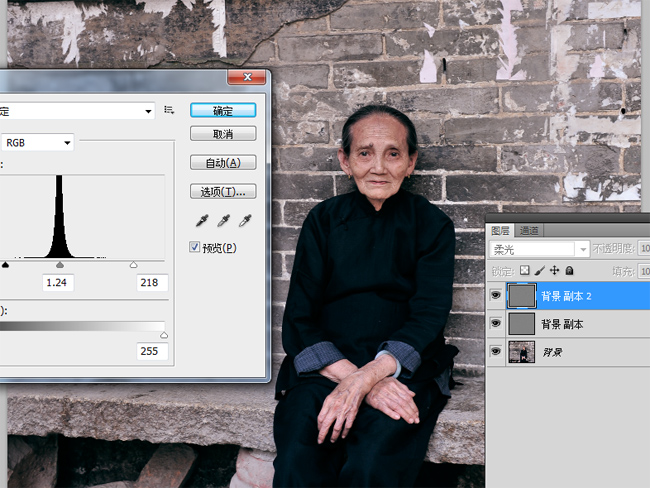Toggle the 预览 preview checkbox
650x488 pixels.
(195, 247)
